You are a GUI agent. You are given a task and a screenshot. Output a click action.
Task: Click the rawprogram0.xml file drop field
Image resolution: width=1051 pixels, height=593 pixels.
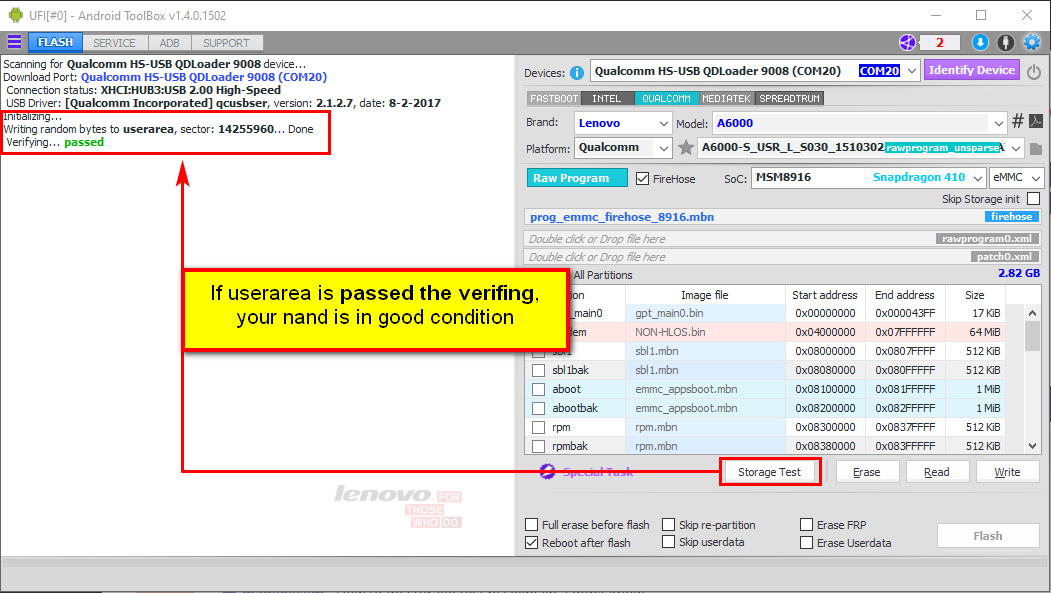click(782, 239)
